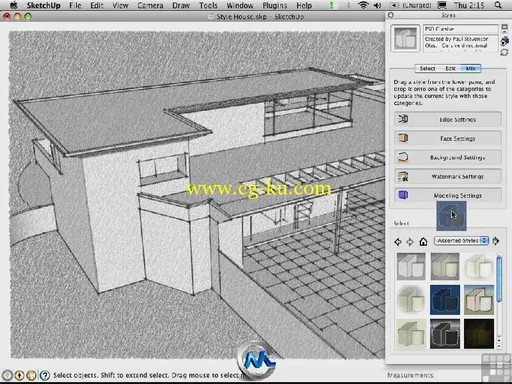Click the Face Settings cube icon
The width and height of the screenshot is (512, 384).
(403, 138)
